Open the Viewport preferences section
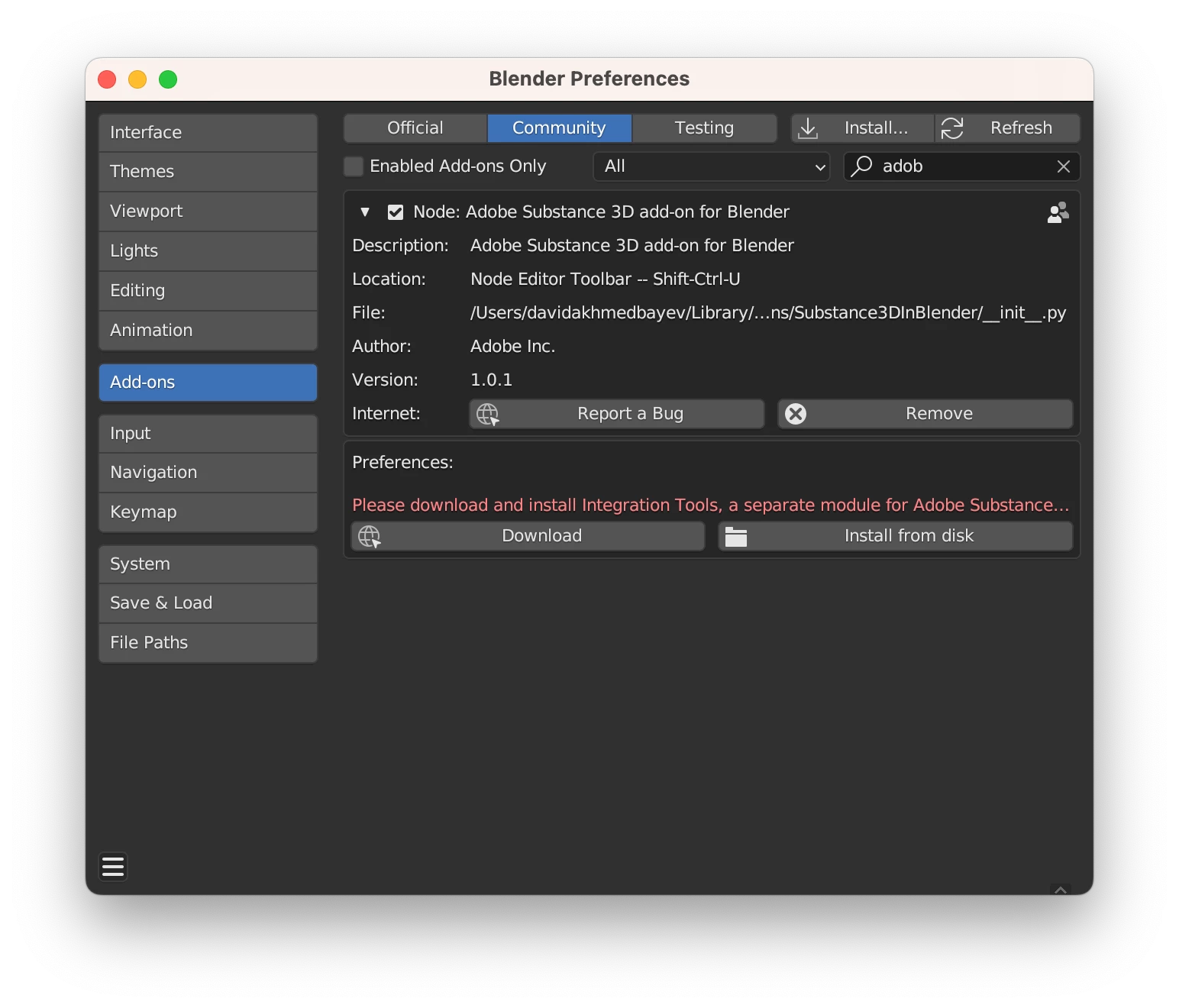 coord(208,212)
